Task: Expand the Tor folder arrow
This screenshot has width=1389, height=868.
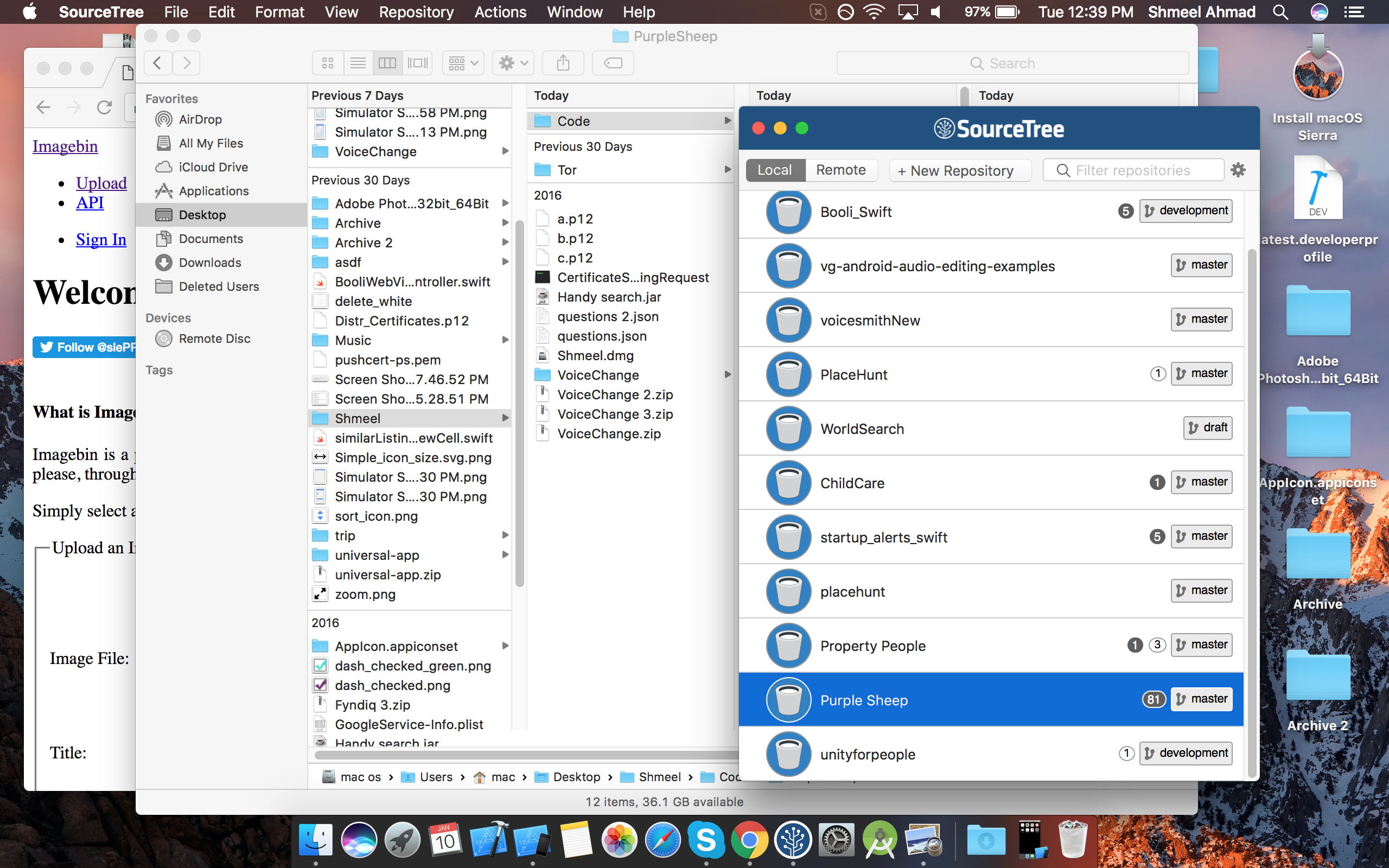Action: pyautogui.click(x=727, y=169)
